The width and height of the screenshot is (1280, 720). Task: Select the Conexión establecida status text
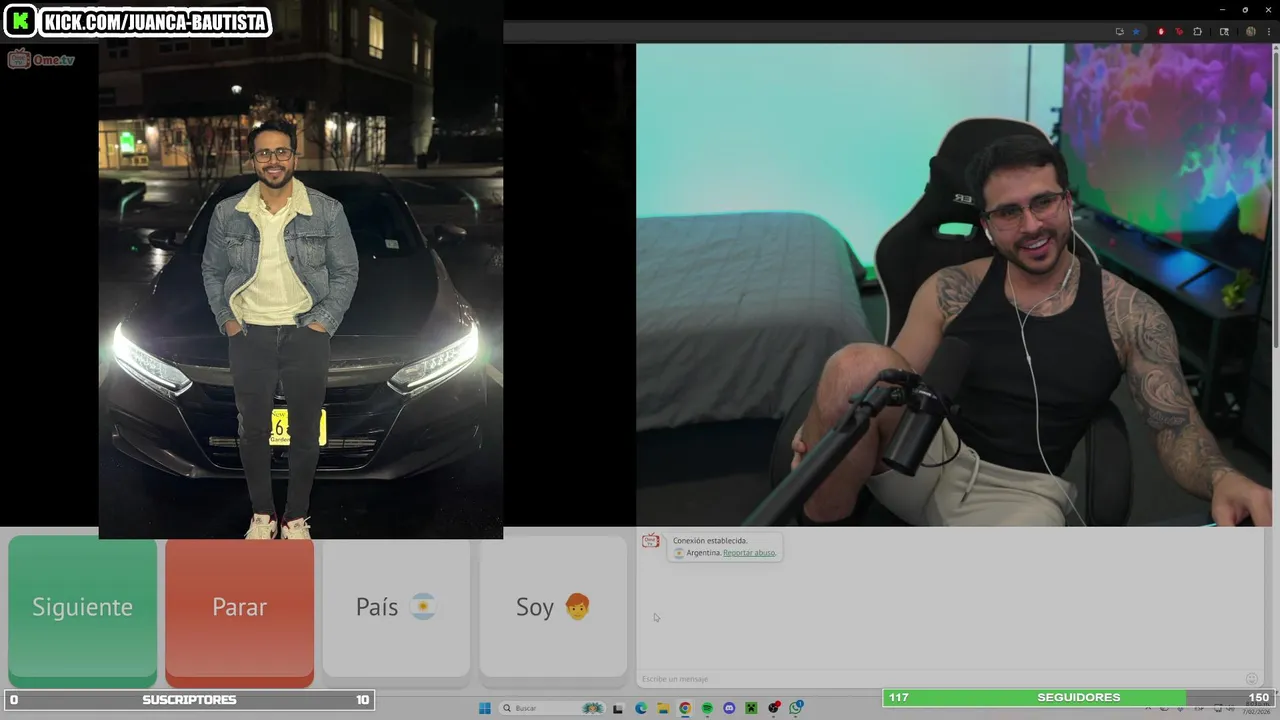710,541
